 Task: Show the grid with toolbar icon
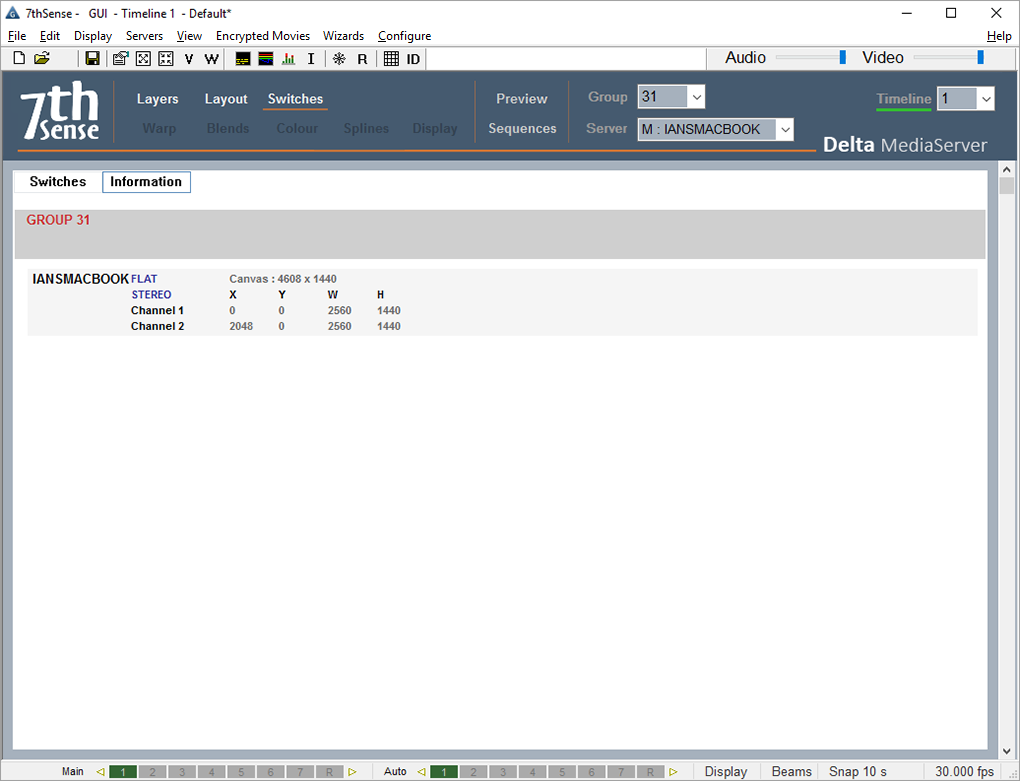click(x=391, y=59)
